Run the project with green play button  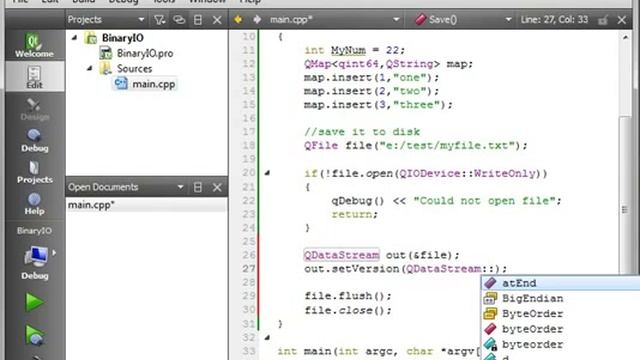[34, 302]
